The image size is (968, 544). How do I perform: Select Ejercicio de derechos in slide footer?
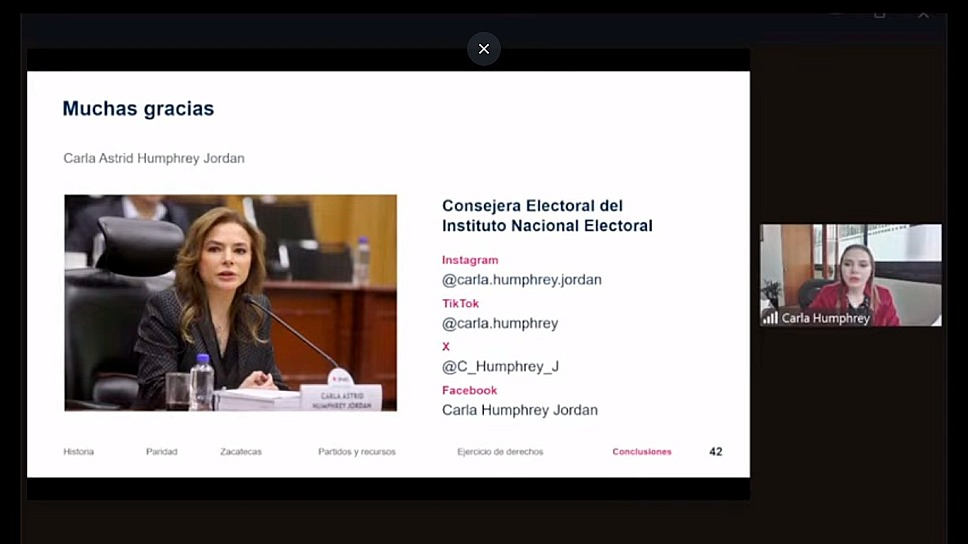(x=500, y=451)
